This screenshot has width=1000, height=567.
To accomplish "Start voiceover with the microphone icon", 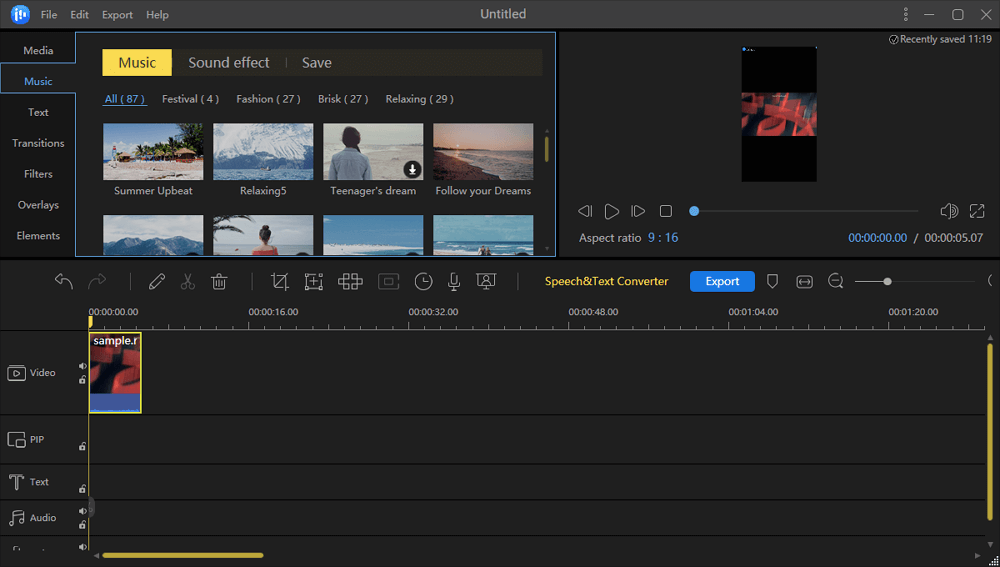I will tap(454, 282).
